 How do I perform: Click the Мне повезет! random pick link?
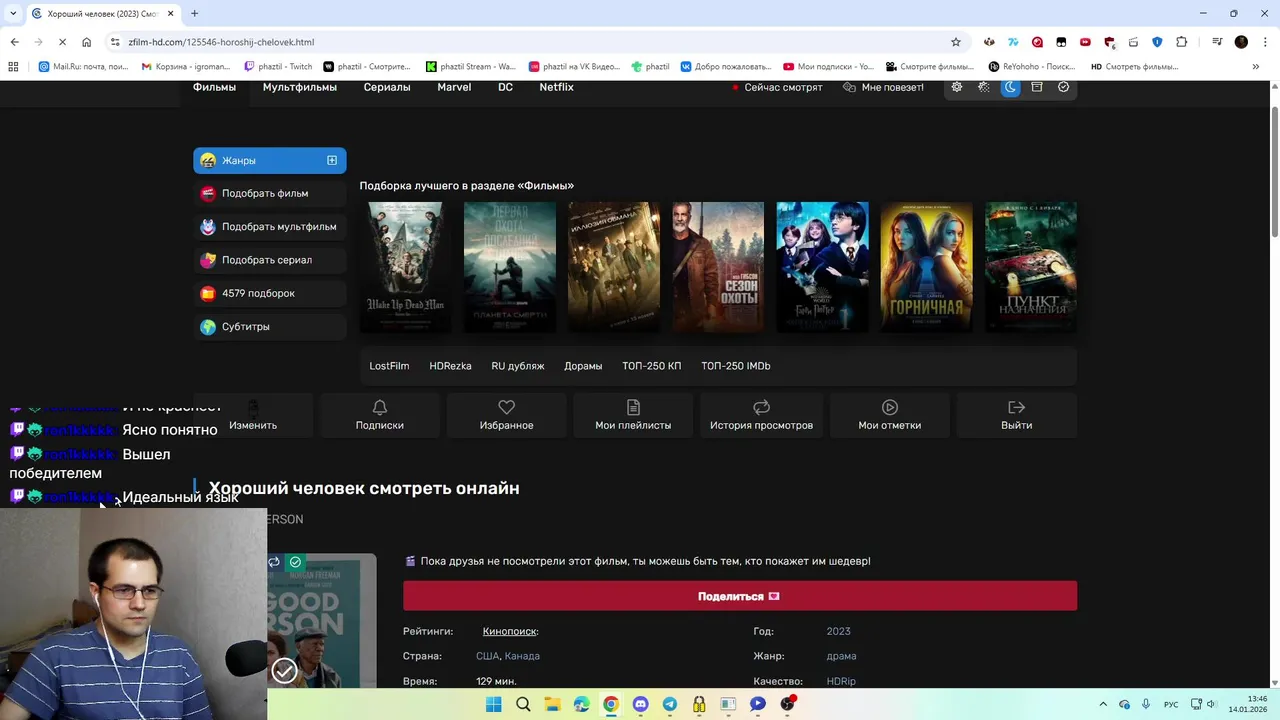[x=883, y=87]
